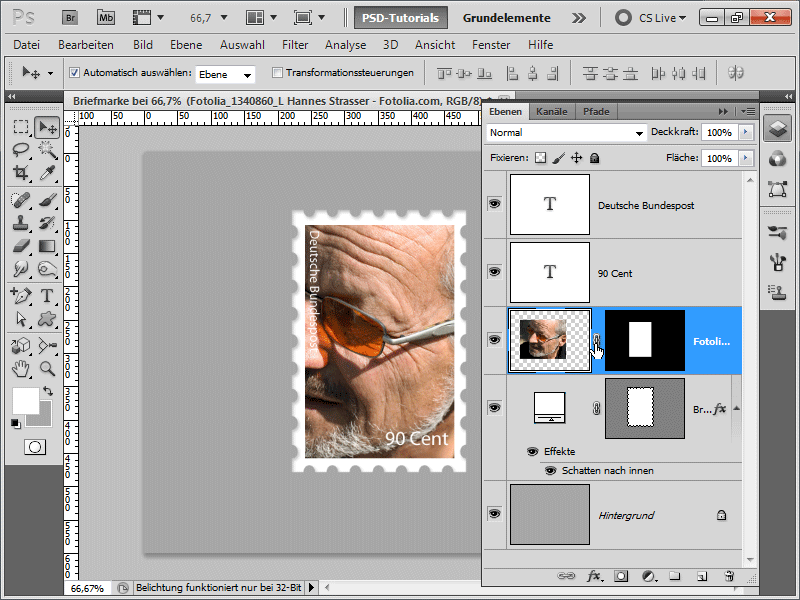Image resolution: width=800 pixels, height=600 pixels.
Task: Select the Eyedropper tool
Action: tap(47, 173)
